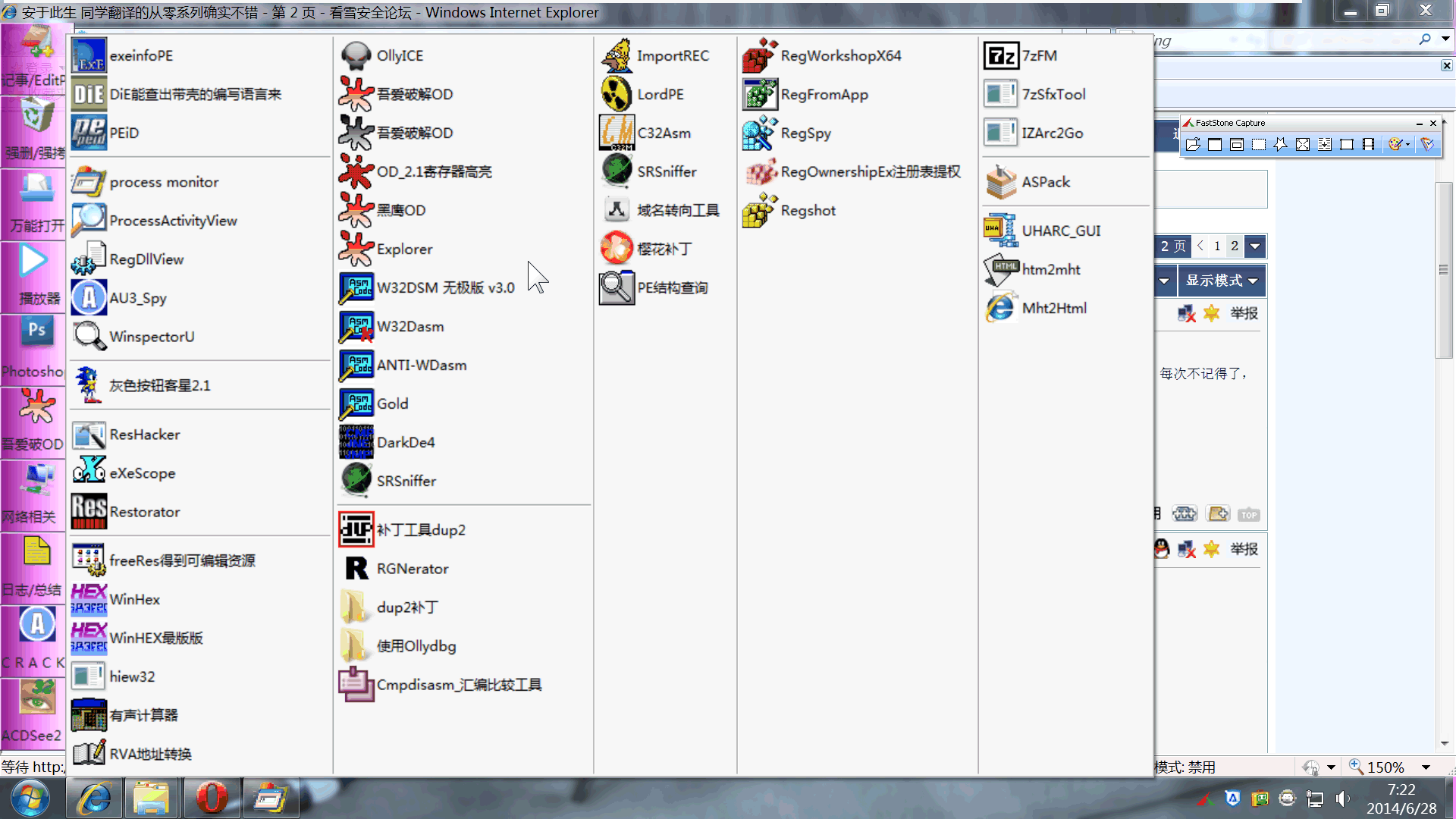This screenshot has height=819, width=1456.
Task: Open the 150% zoom level dropdown
Action: (1426, 767)
